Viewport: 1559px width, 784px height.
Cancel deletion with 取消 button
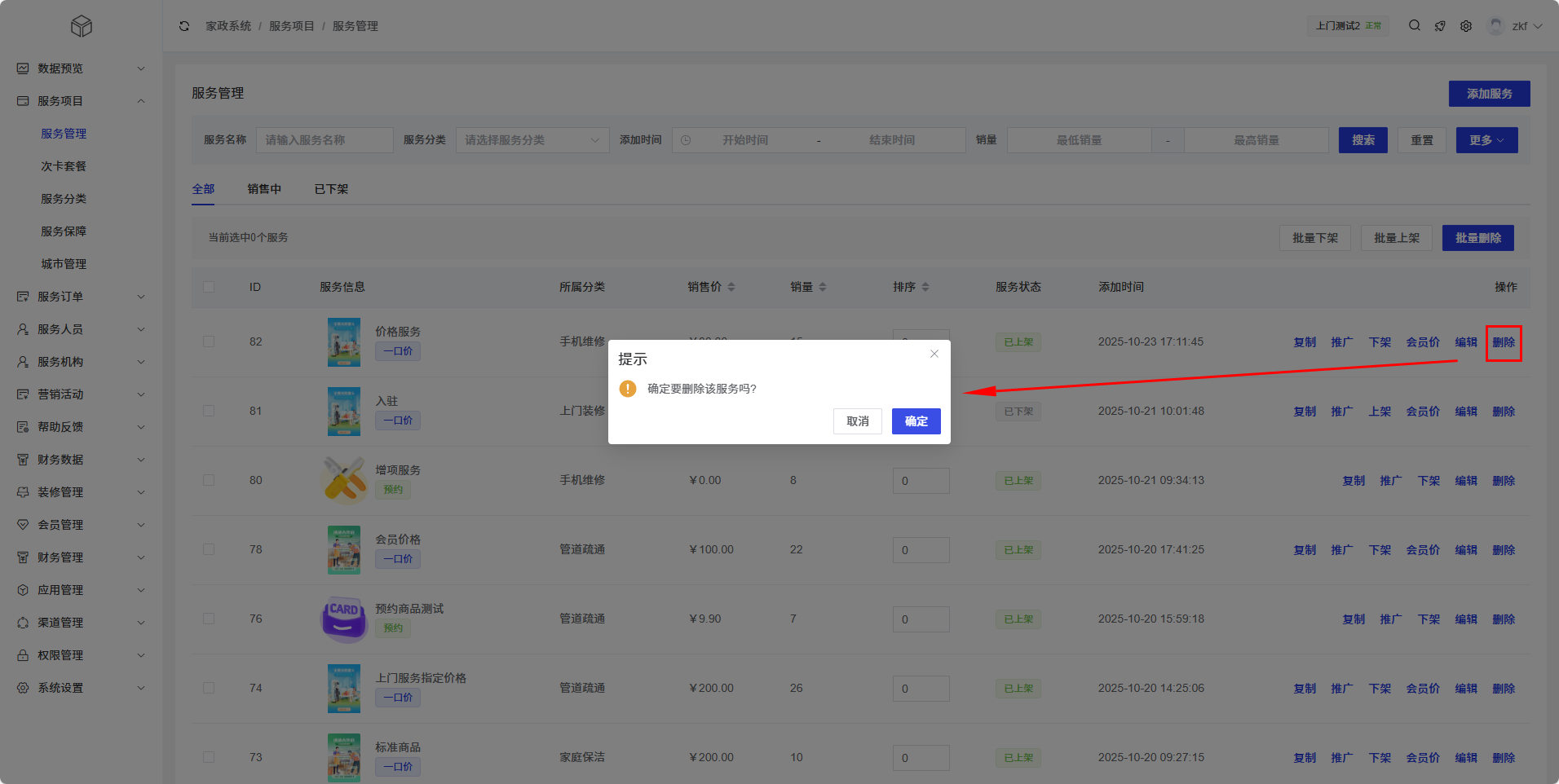click(x=857, y=421)
